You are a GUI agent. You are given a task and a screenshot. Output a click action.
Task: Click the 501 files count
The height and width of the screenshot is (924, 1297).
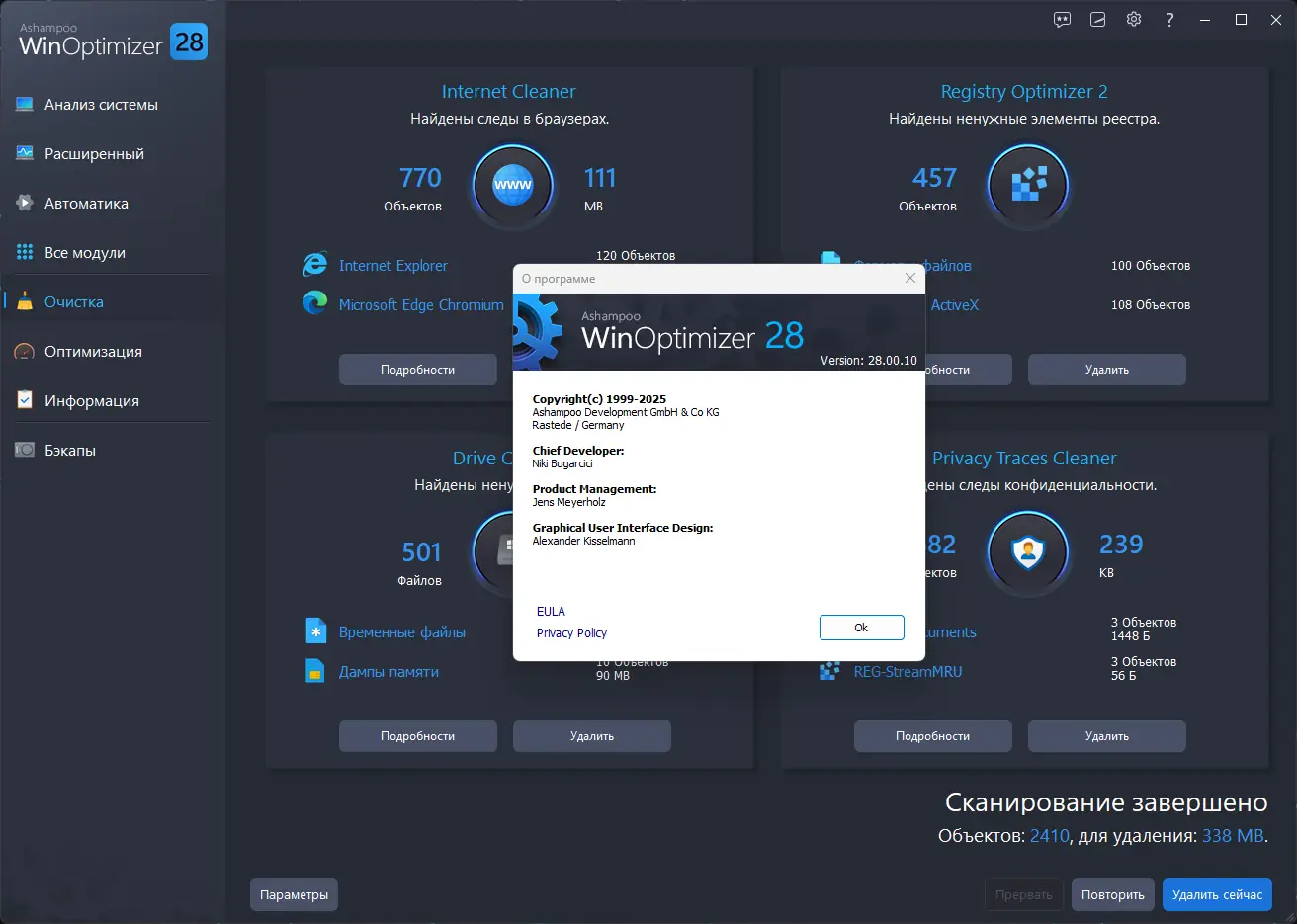click(421, 552)
